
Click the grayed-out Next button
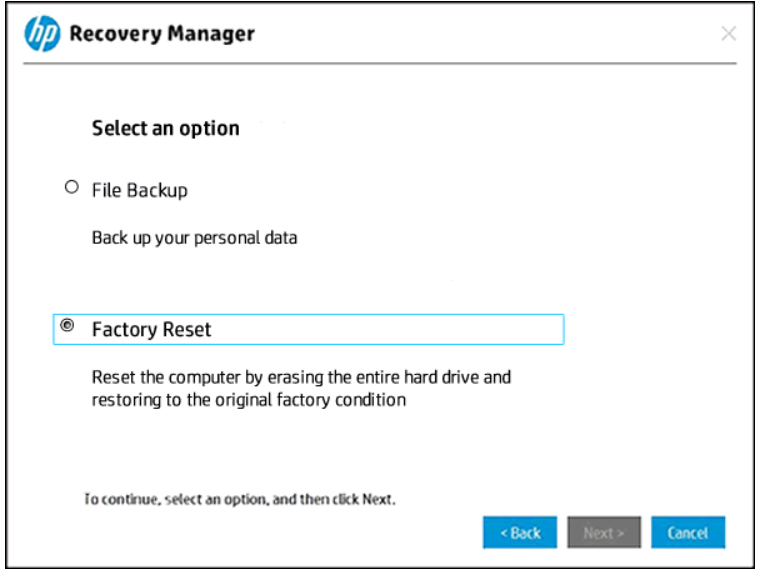coord(604,533)
